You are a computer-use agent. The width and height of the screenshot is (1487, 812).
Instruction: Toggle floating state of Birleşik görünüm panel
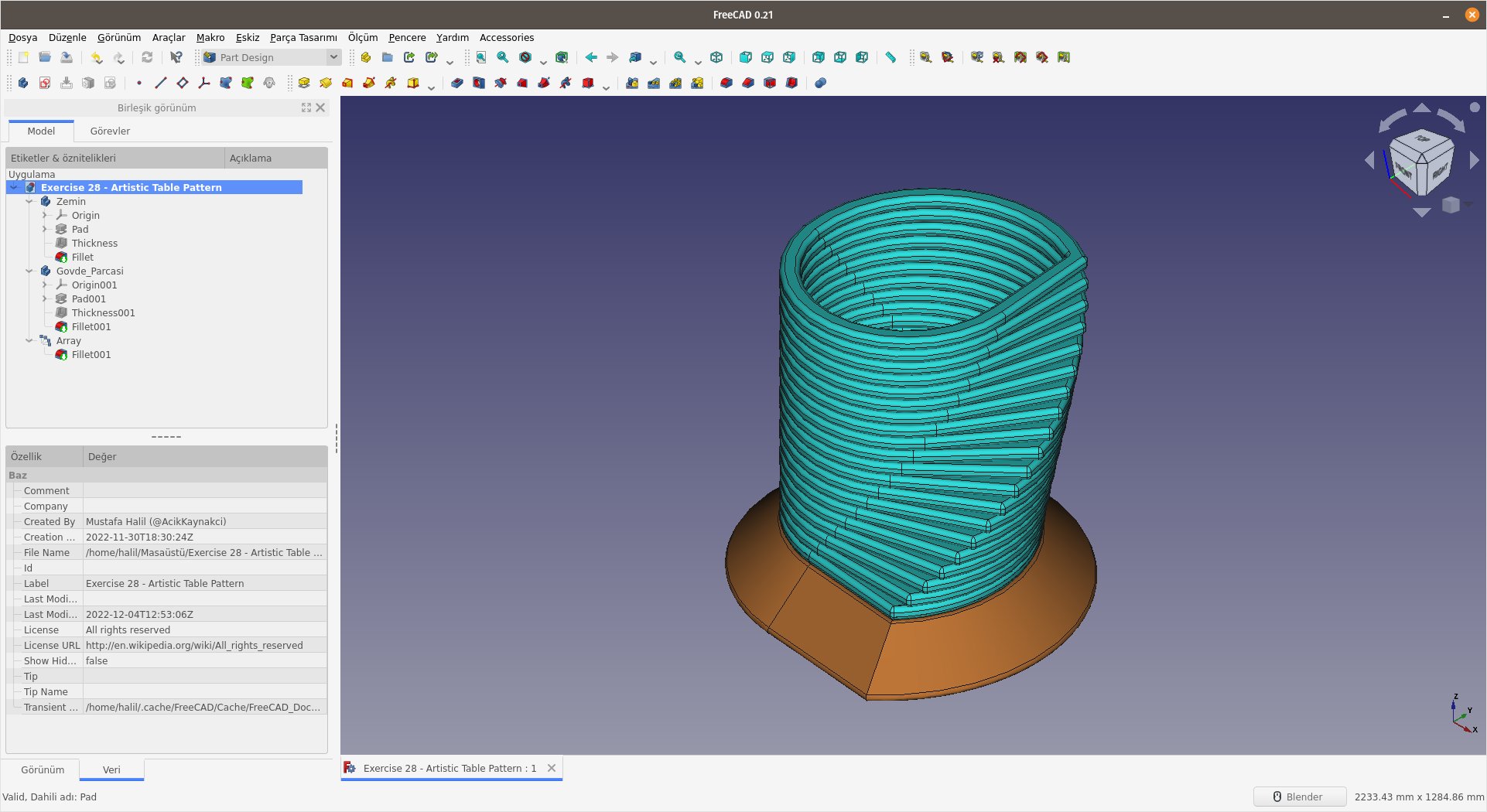click(306, 107)
